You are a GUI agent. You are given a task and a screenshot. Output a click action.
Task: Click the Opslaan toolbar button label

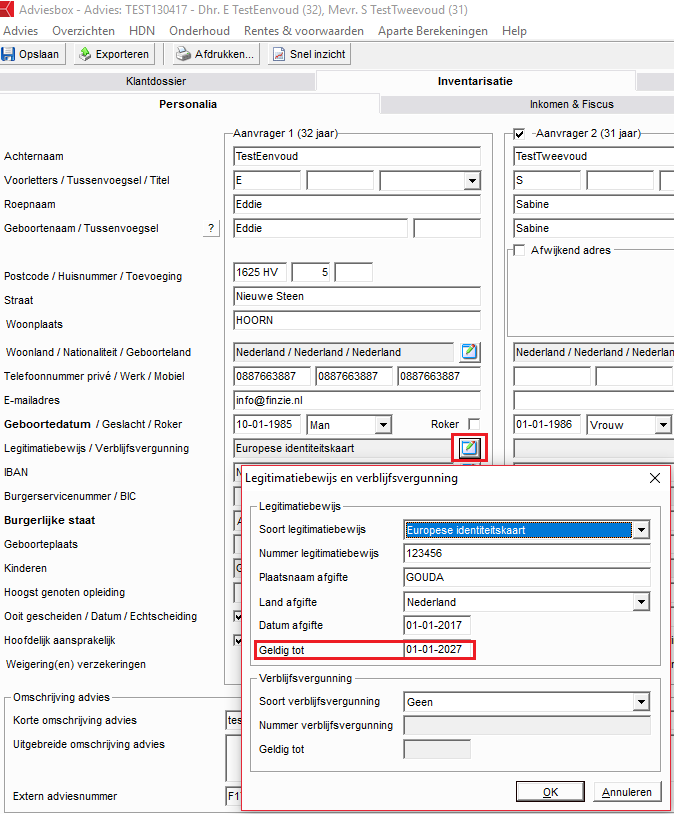[39, 54]
